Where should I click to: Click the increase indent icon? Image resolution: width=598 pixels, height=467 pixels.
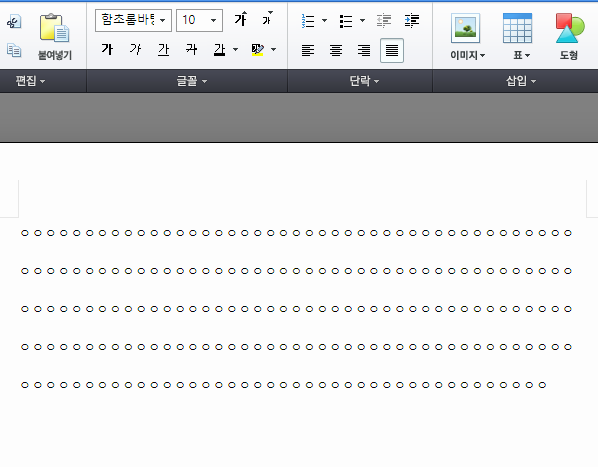tap(412, 21)
